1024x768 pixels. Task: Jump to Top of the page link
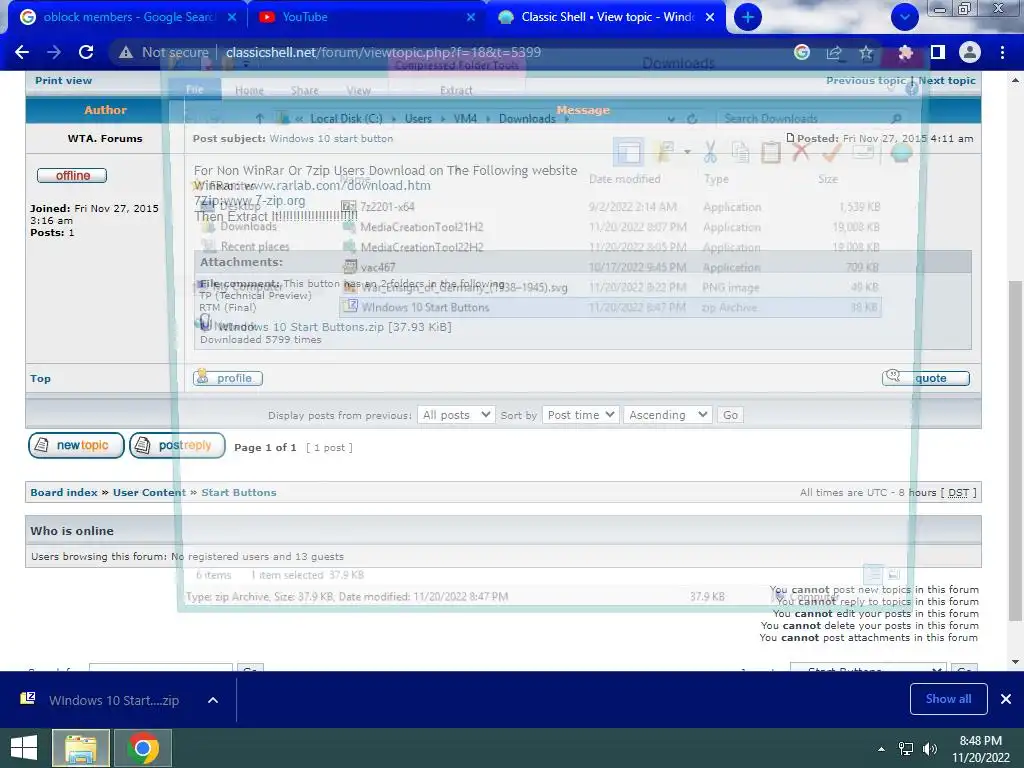tap(40, 379)
